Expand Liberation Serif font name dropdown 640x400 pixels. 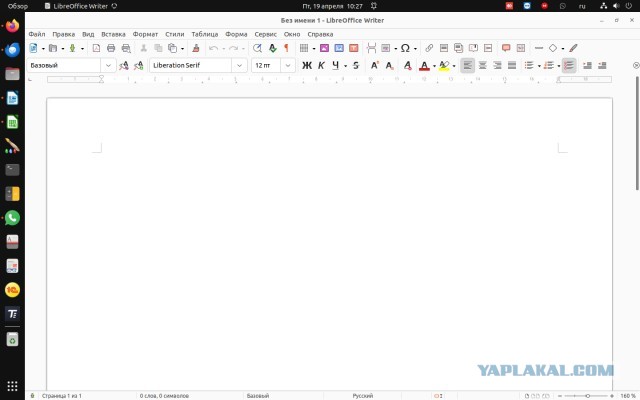[240, 65]
